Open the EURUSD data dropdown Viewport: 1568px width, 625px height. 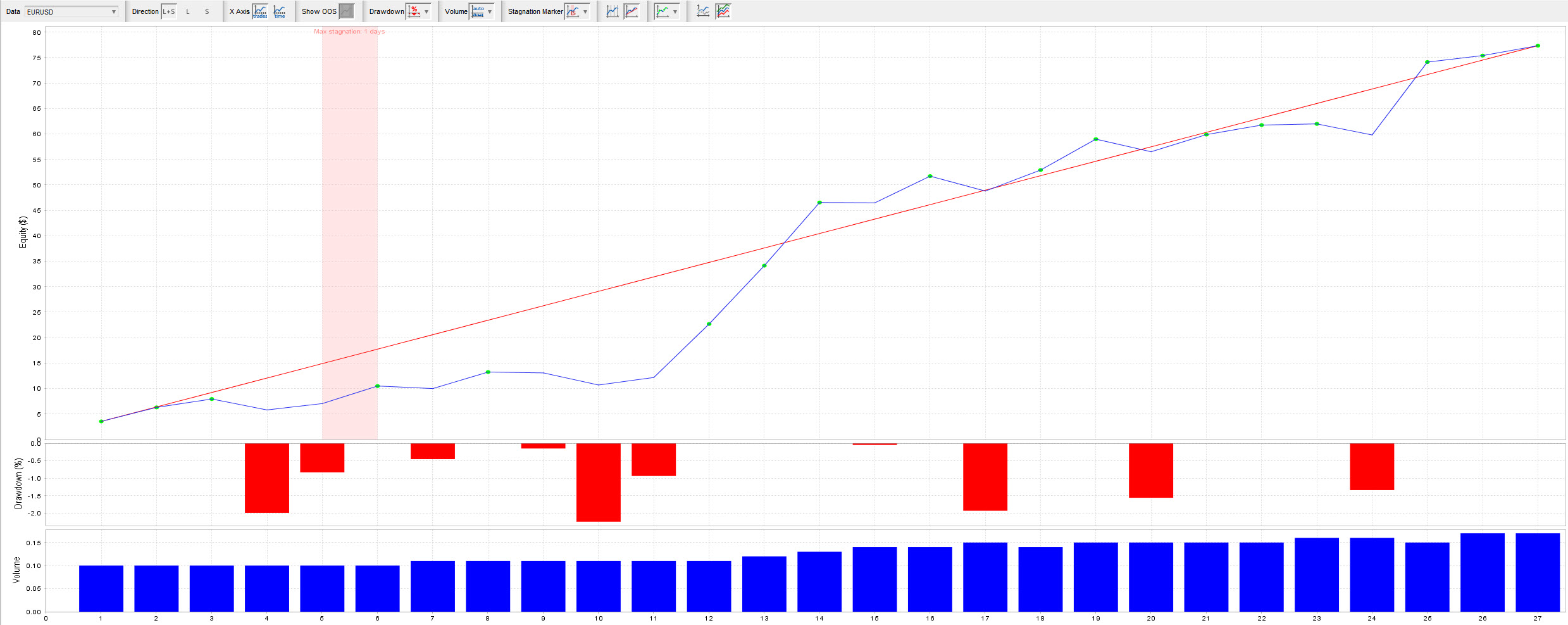coord(72,11)
